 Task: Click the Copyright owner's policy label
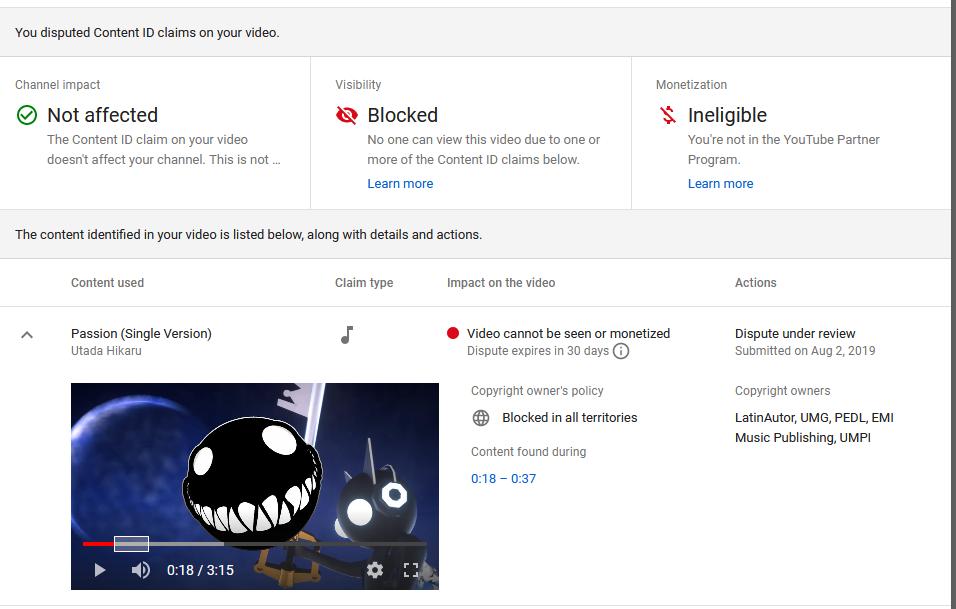click(x=537, y=391)
